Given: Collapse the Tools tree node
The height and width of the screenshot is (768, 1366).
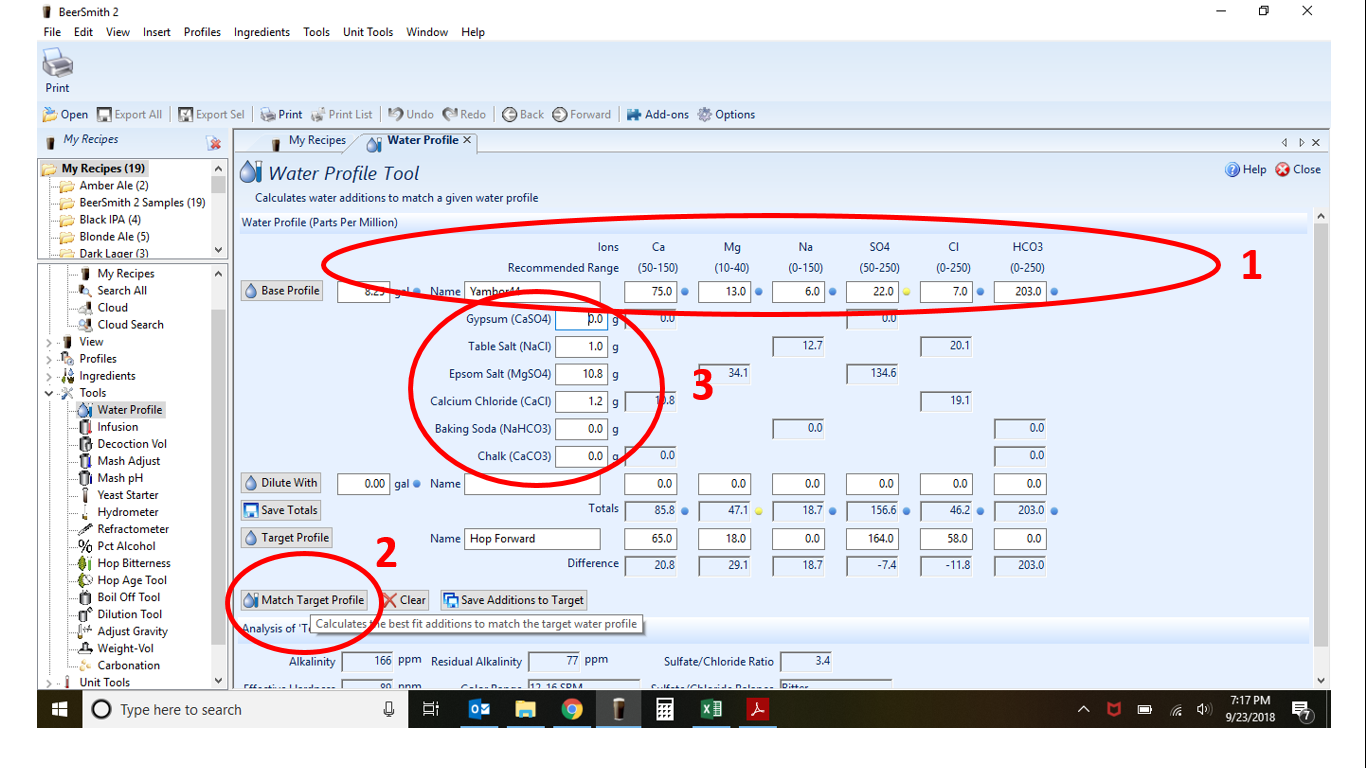Looking at the screenshot, I should tap(49, 393).
